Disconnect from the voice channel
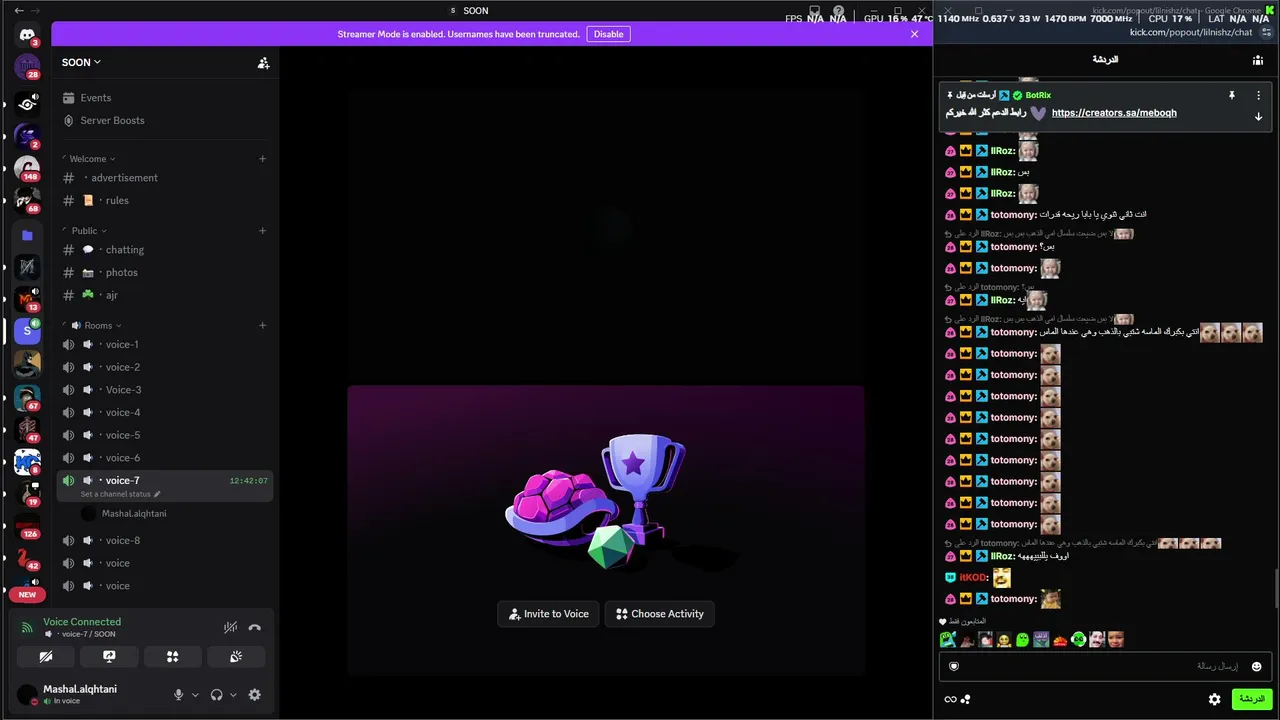The width and height of the screenshot is (1280, 720). (254, 628)
